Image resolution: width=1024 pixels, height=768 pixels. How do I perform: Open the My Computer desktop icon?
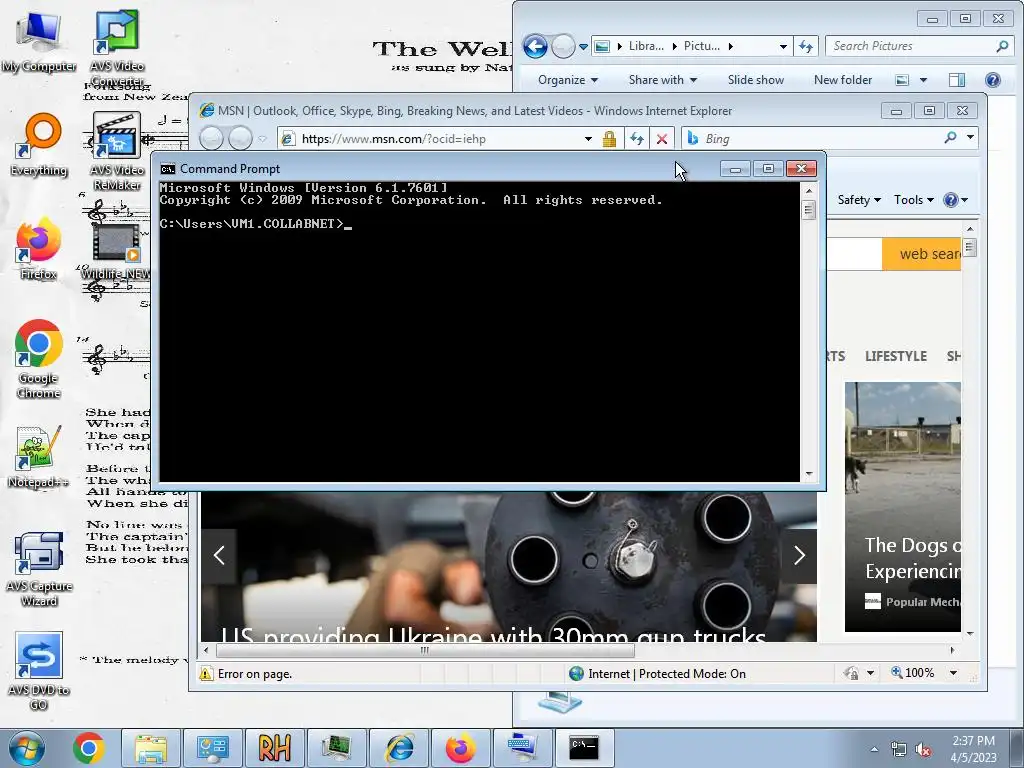point(39,42)
